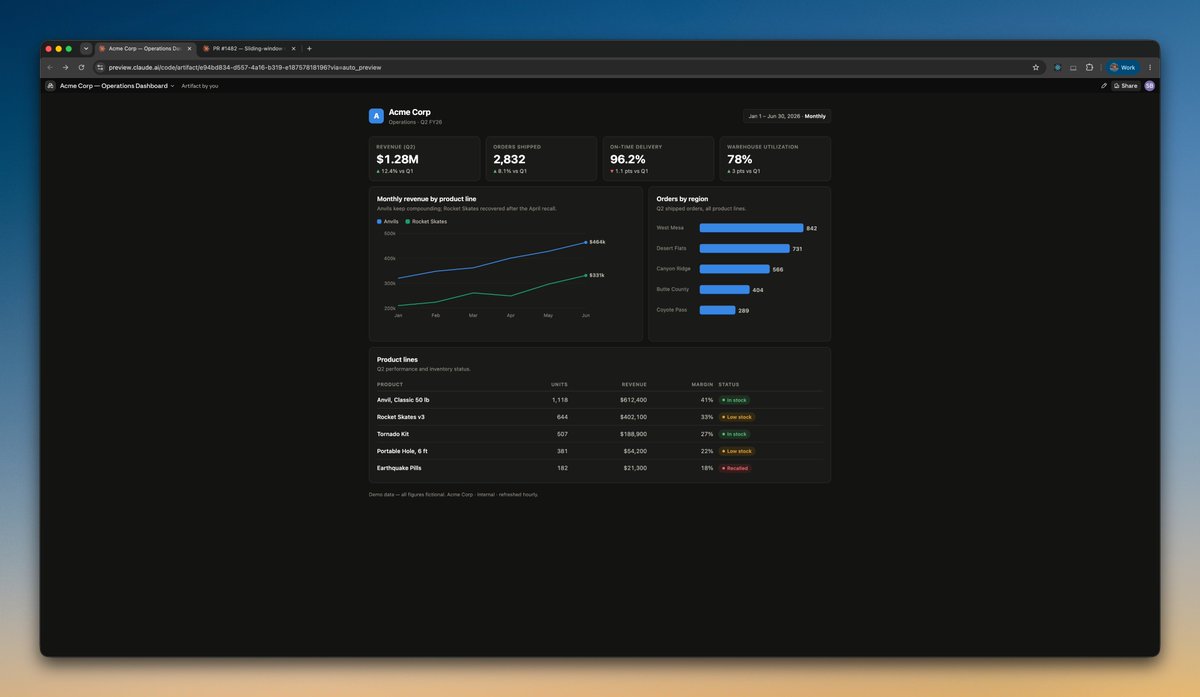Reload the page with the refresh icon

coord(81,67)
